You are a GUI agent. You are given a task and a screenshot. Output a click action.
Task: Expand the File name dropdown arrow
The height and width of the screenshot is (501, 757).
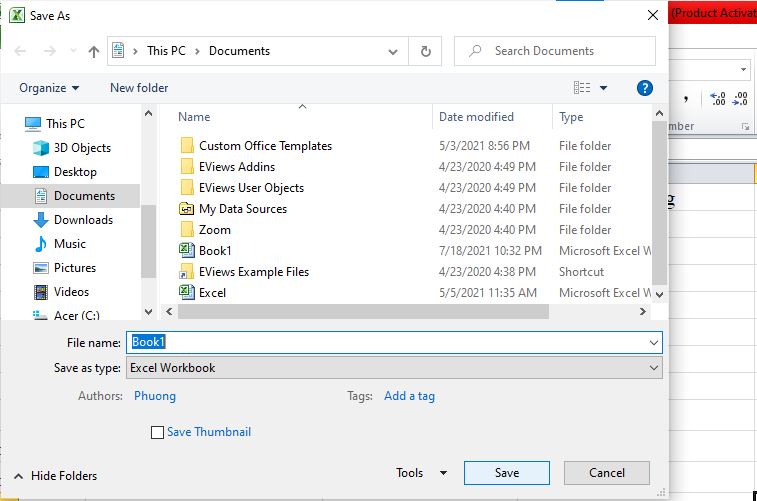[x=654, y=343]
